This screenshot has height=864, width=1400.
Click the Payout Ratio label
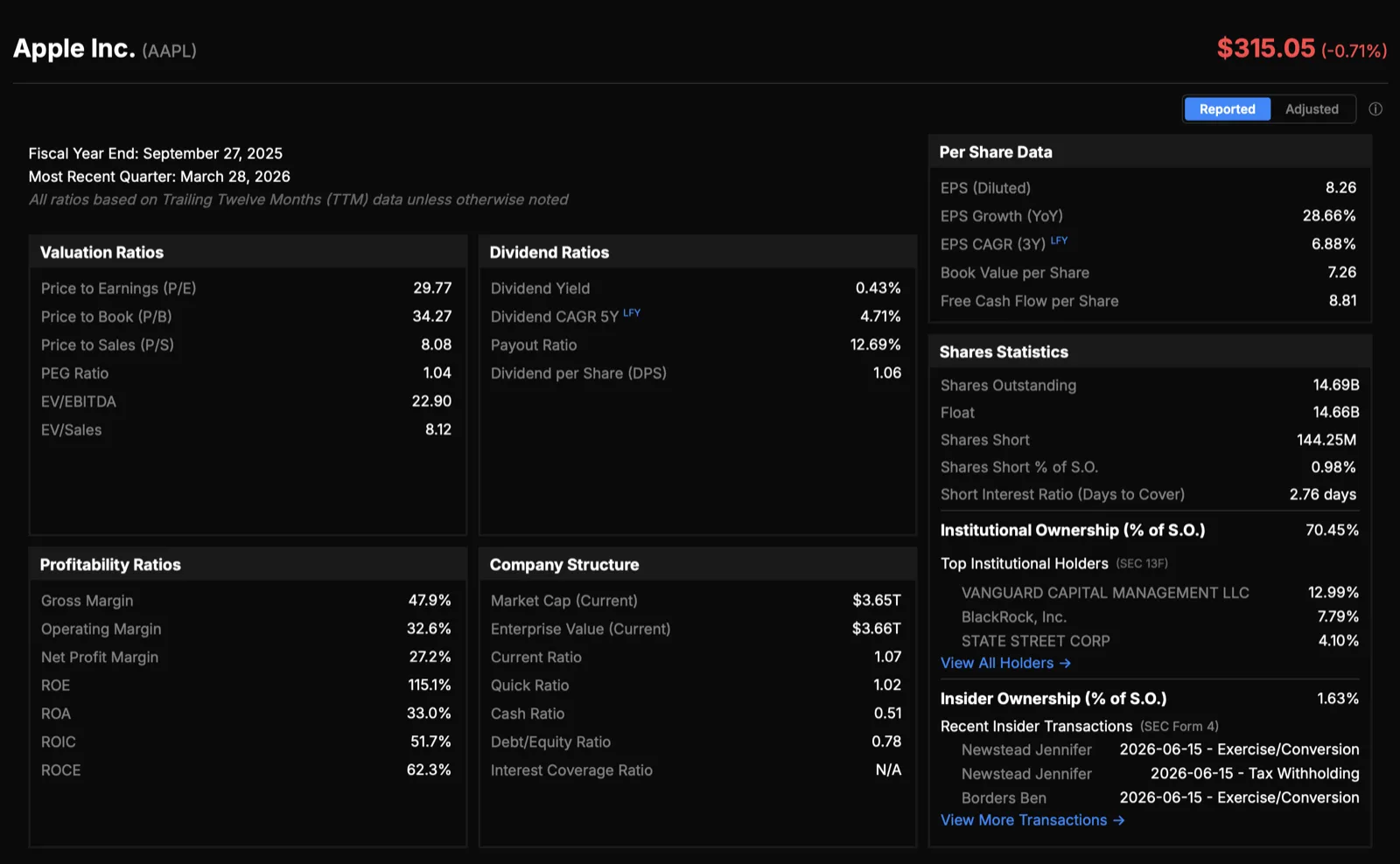pos(534,345)
